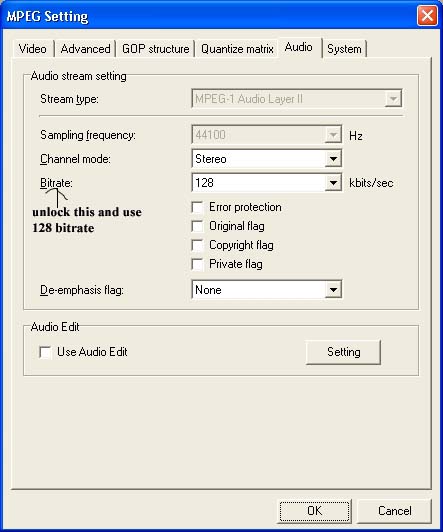Enable the Error protection checkbox
The image size is (443, 532).
coord(197,207)
